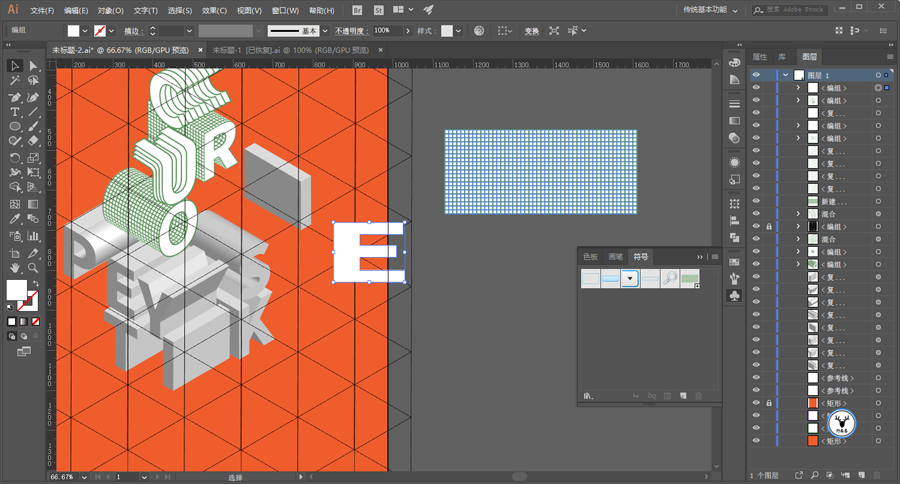Hide 图层 1 using its eye icon
The width and height of the screenshot is (900, 484).
757,75
